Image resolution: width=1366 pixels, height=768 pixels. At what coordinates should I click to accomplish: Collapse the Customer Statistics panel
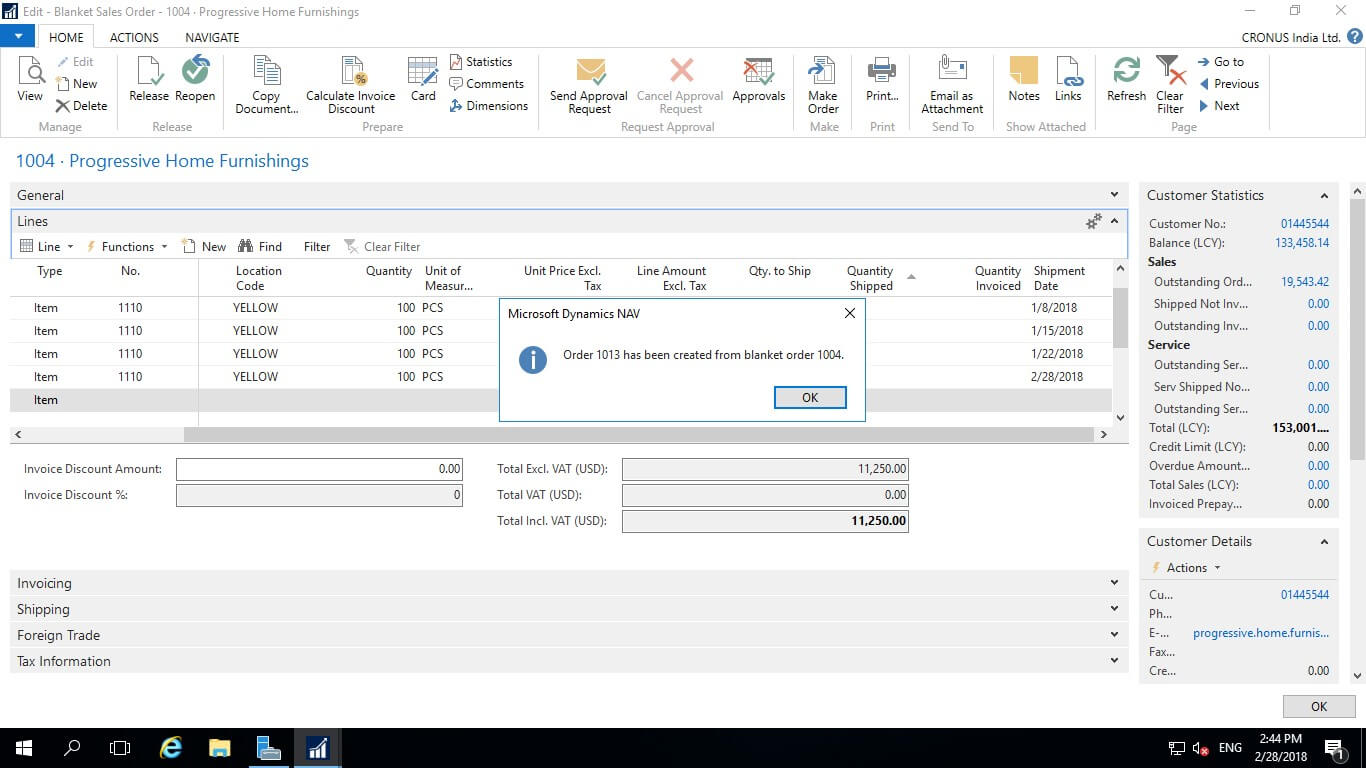pos(1324,196)
